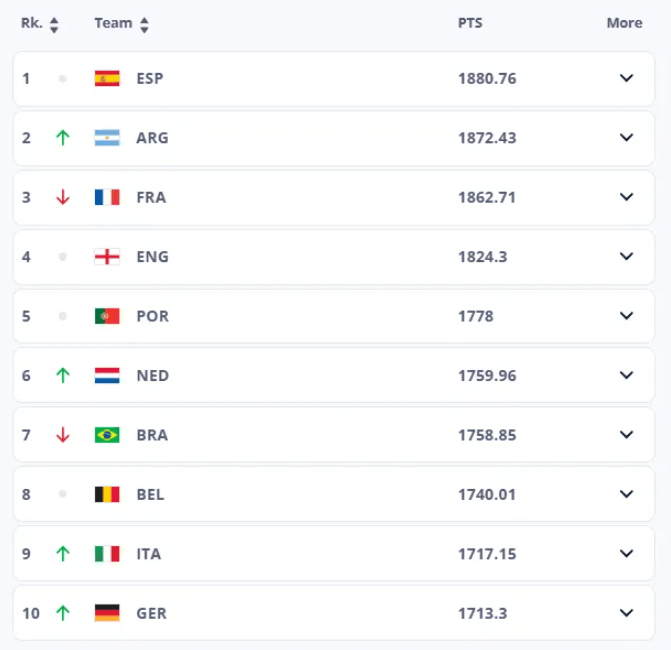Click the England flag icon
Screen dimensions: 671x650
(107, 257)
